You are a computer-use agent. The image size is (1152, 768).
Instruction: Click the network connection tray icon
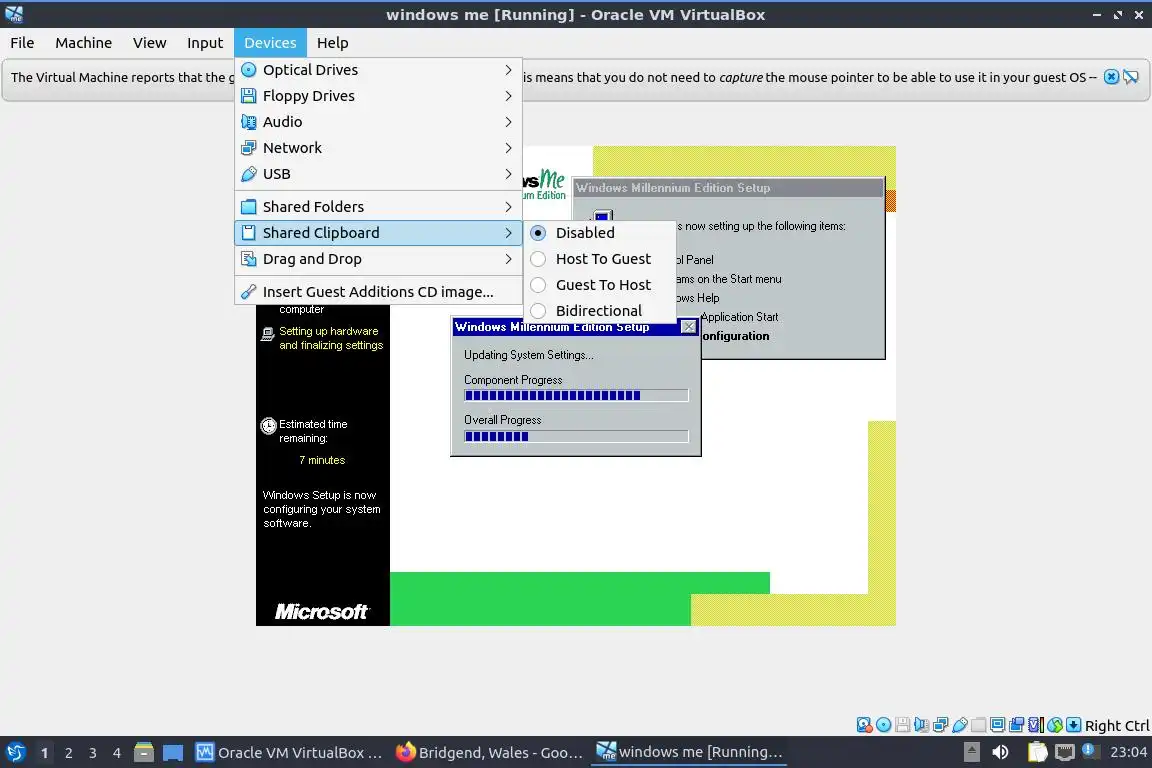pyautogui.click(x=1065, y=752)
